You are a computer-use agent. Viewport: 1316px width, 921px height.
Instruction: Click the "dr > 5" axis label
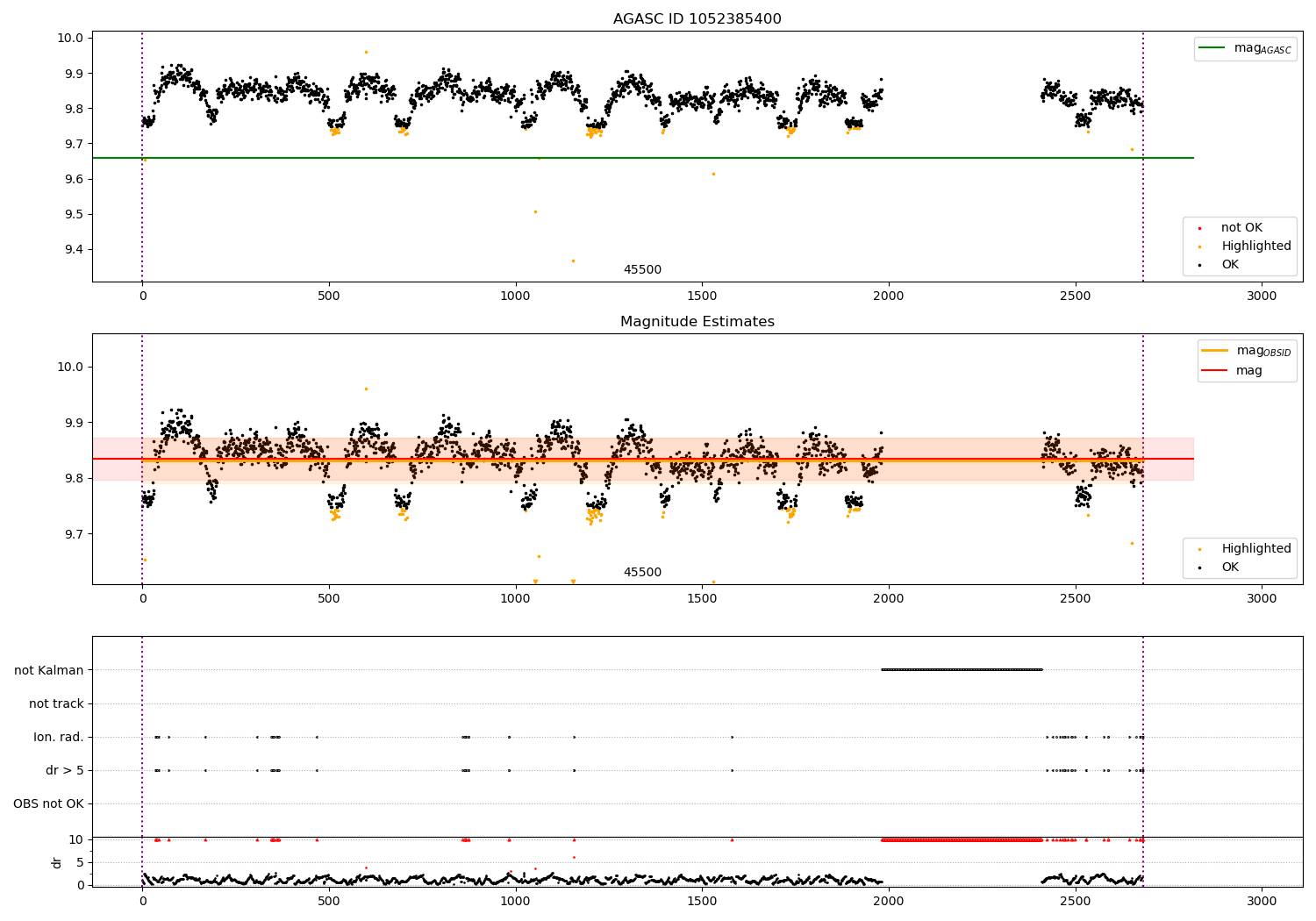[65, 770]
